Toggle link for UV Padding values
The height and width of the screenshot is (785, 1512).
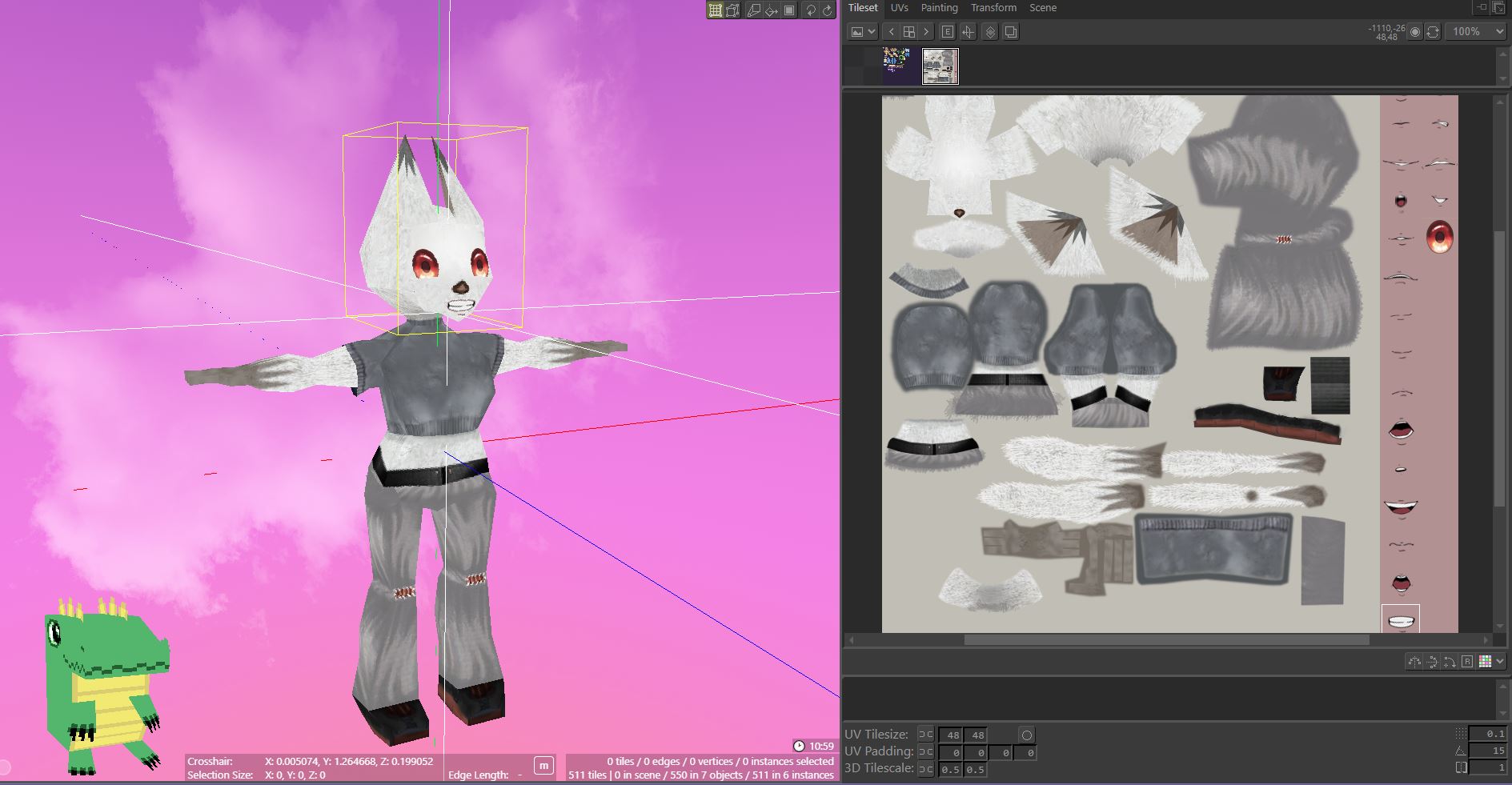coord(926,751)
